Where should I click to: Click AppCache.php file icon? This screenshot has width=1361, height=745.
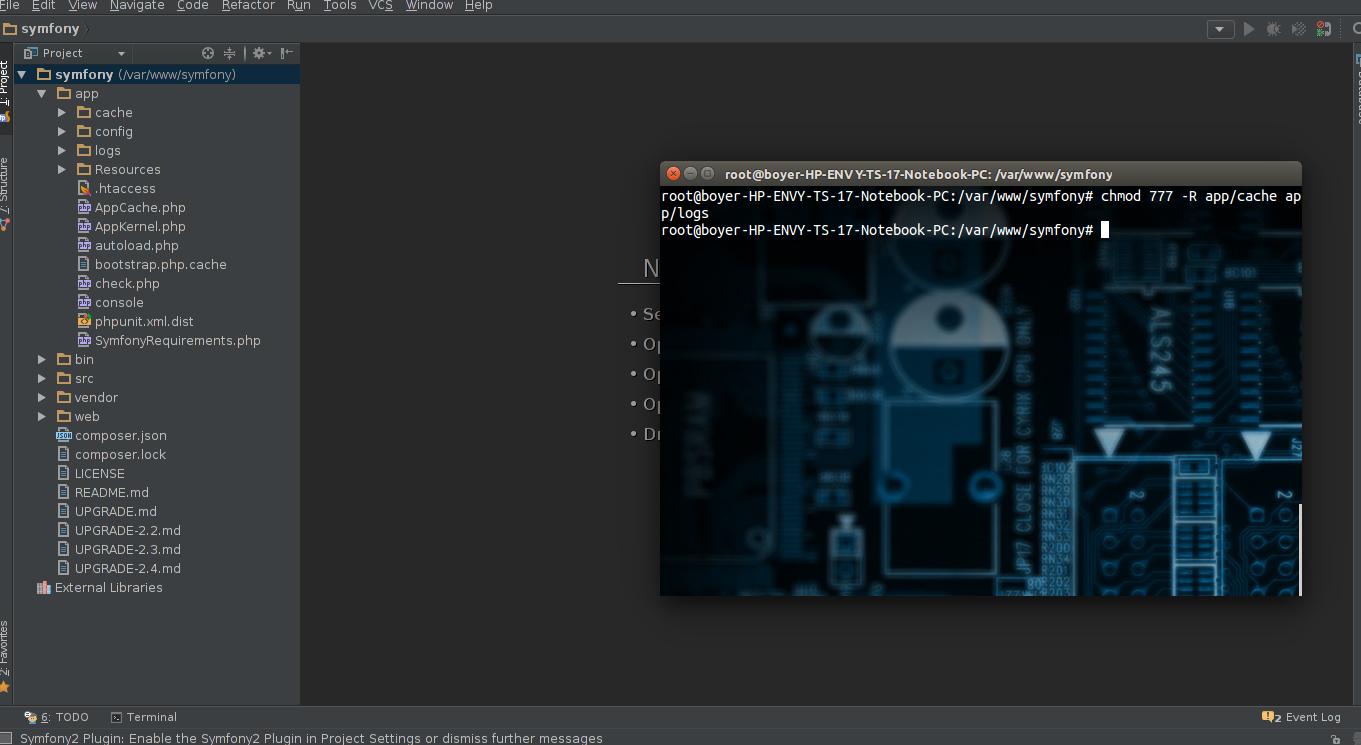[85, 207]
